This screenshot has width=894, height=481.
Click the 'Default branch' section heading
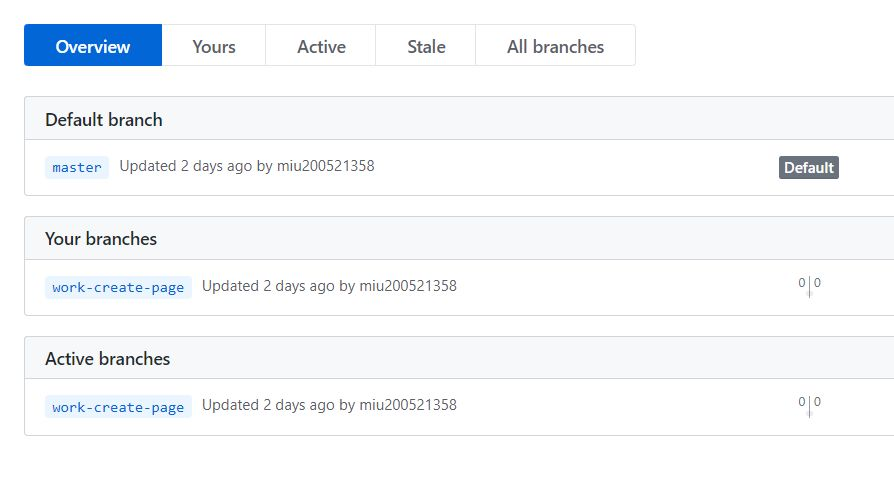click(x=104, y=120)
